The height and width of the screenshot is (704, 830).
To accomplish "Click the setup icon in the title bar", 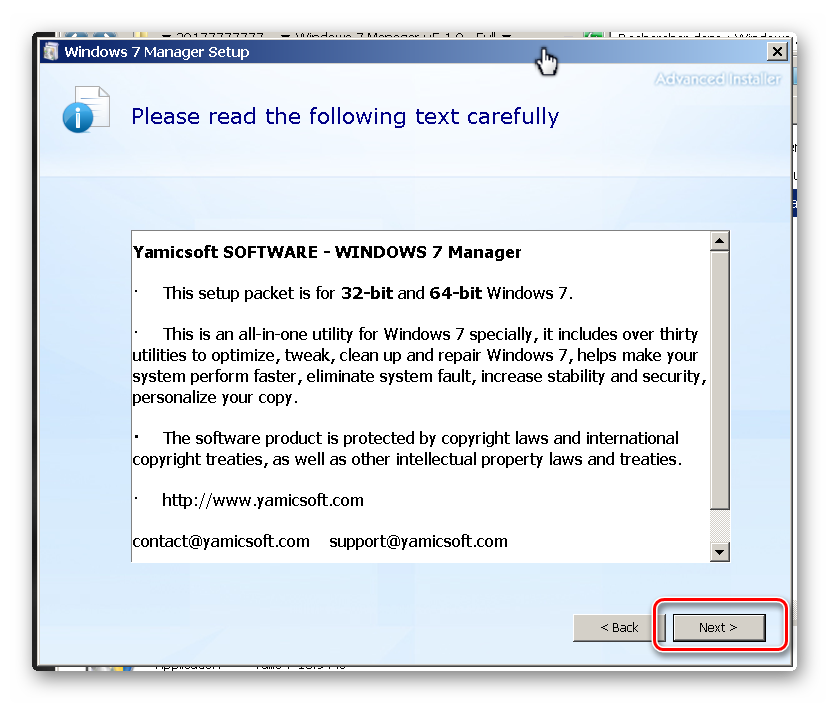I will (50, 52).
